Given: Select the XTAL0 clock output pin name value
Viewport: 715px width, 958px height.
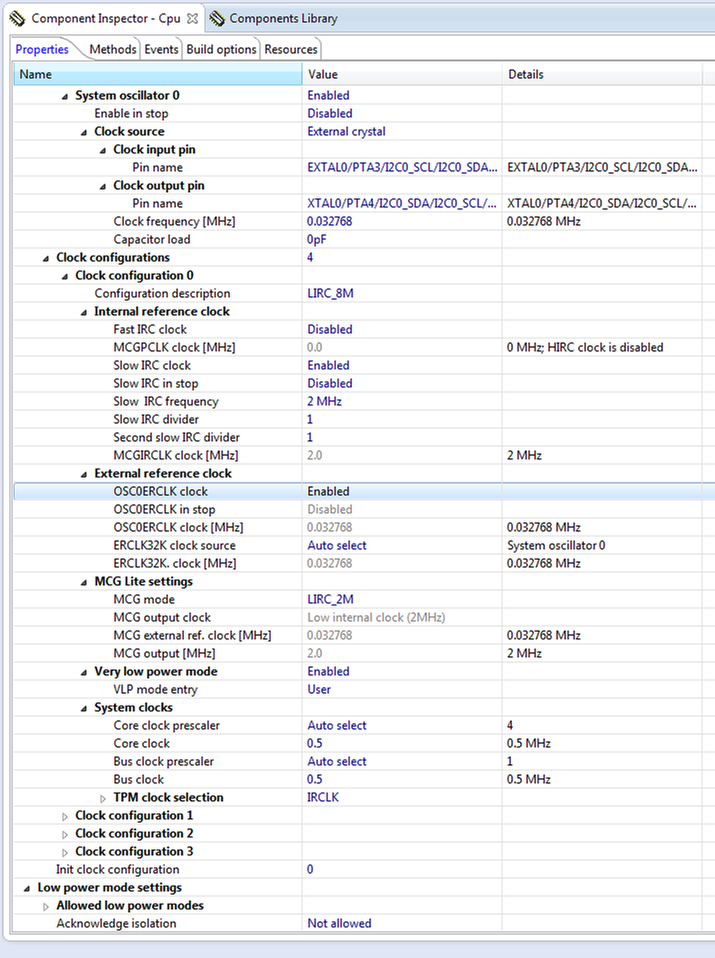Looking at the screenshot, I should coord(402,203).
